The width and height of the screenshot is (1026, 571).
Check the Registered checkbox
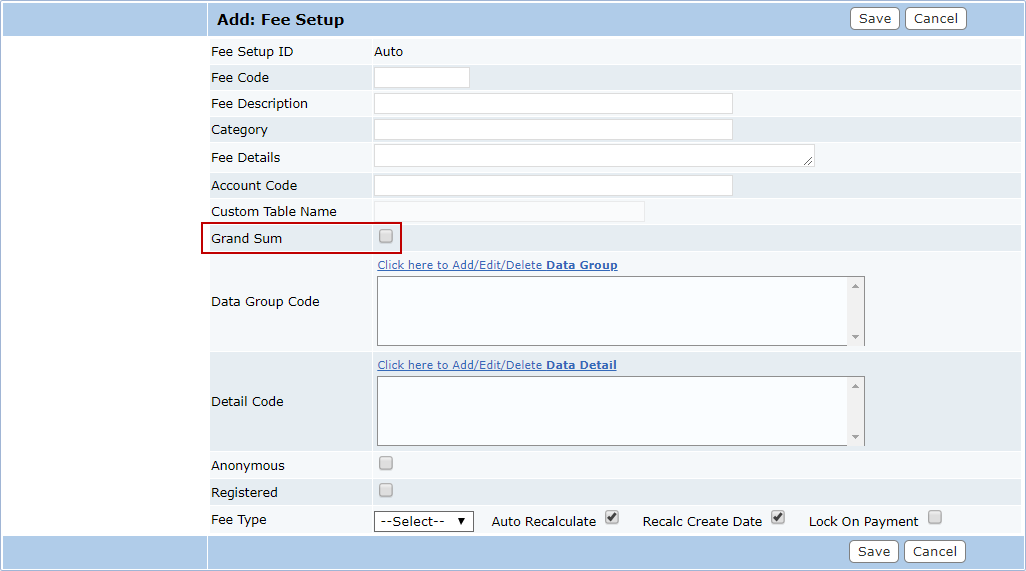386,491
